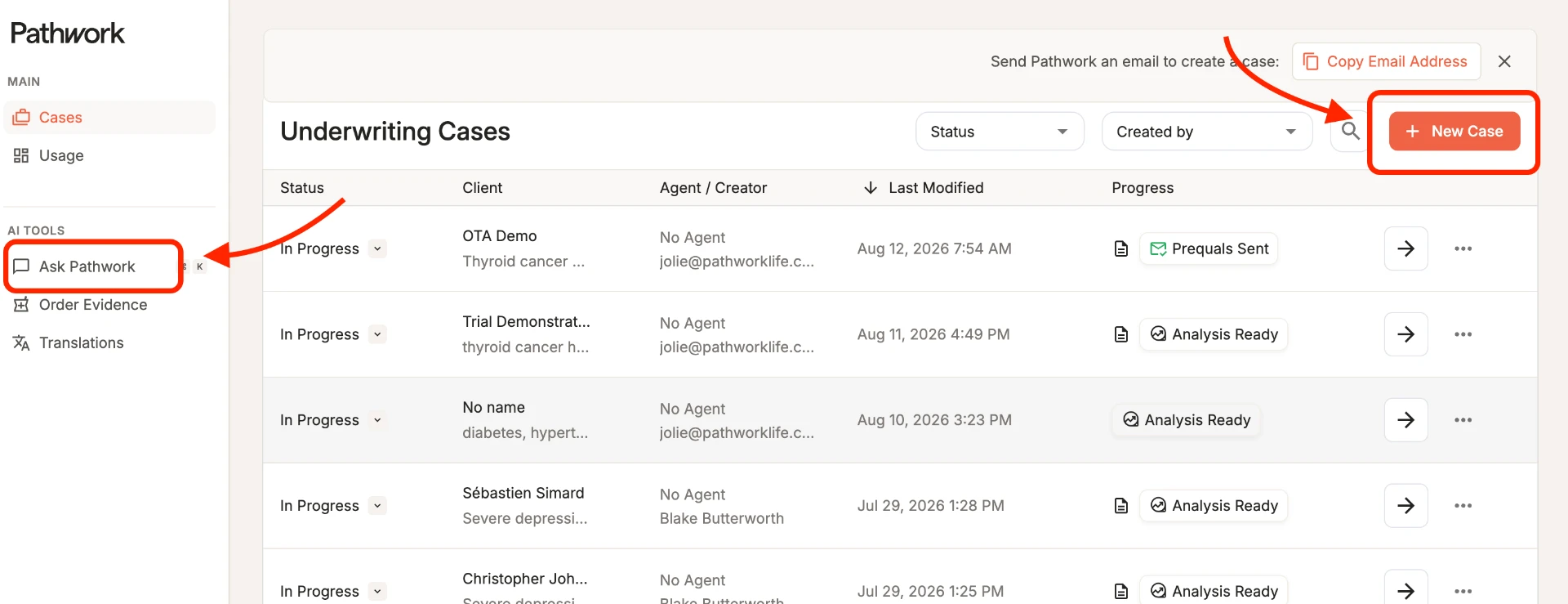The image size is (1568, 604).
Task: Sort table by Last Modified column
Action: coord(924,188)
